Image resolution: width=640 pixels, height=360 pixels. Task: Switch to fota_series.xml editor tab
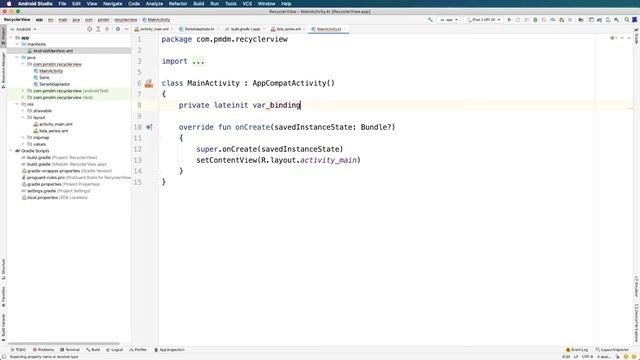click(x=288, y=29)
